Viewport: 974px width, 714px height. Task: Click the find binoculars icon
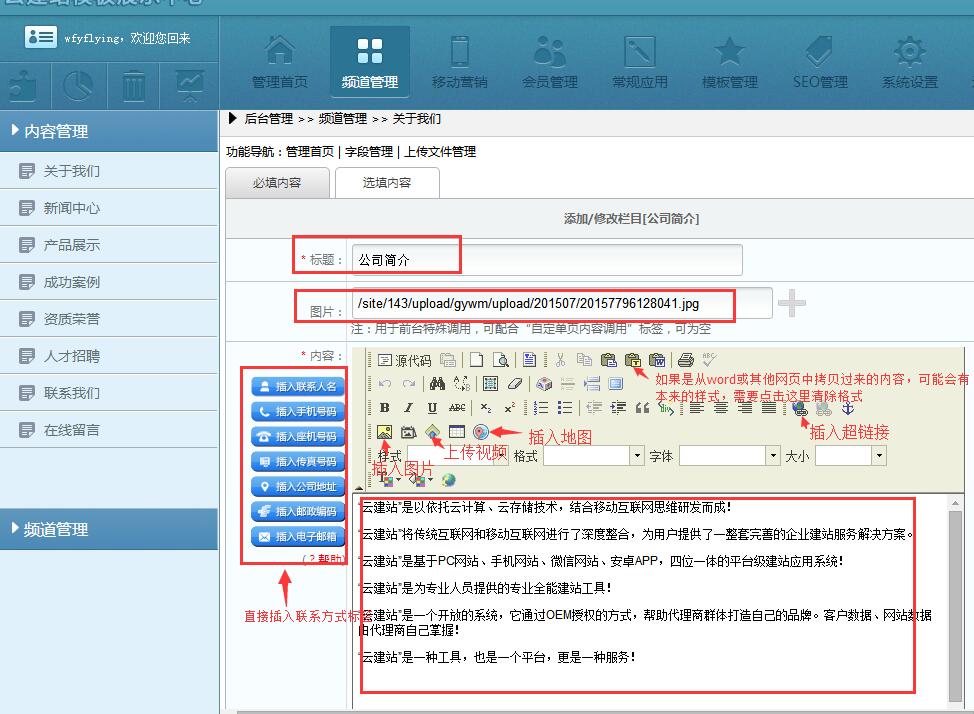pos(437,384)
